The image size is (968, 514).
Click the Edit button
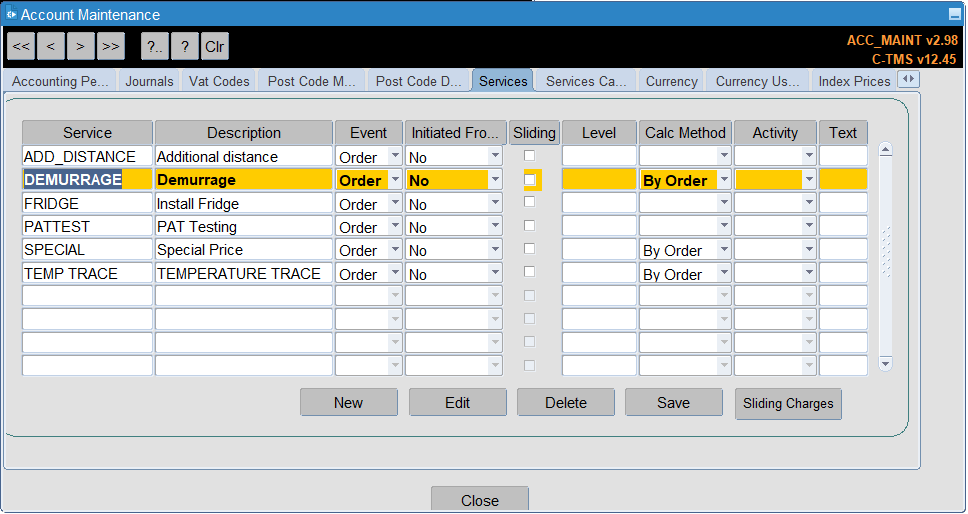pyautogui.click(x=457, y=402)
